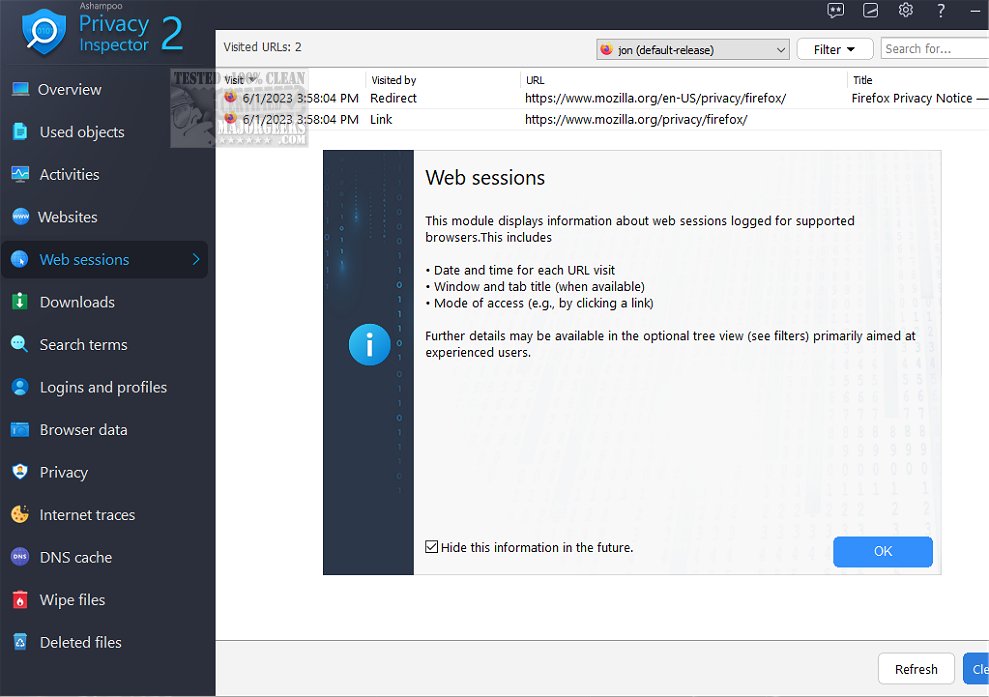Click the Privacy Inspector shield logo
This screenshot has width=989, height=697.
point(44,32)
